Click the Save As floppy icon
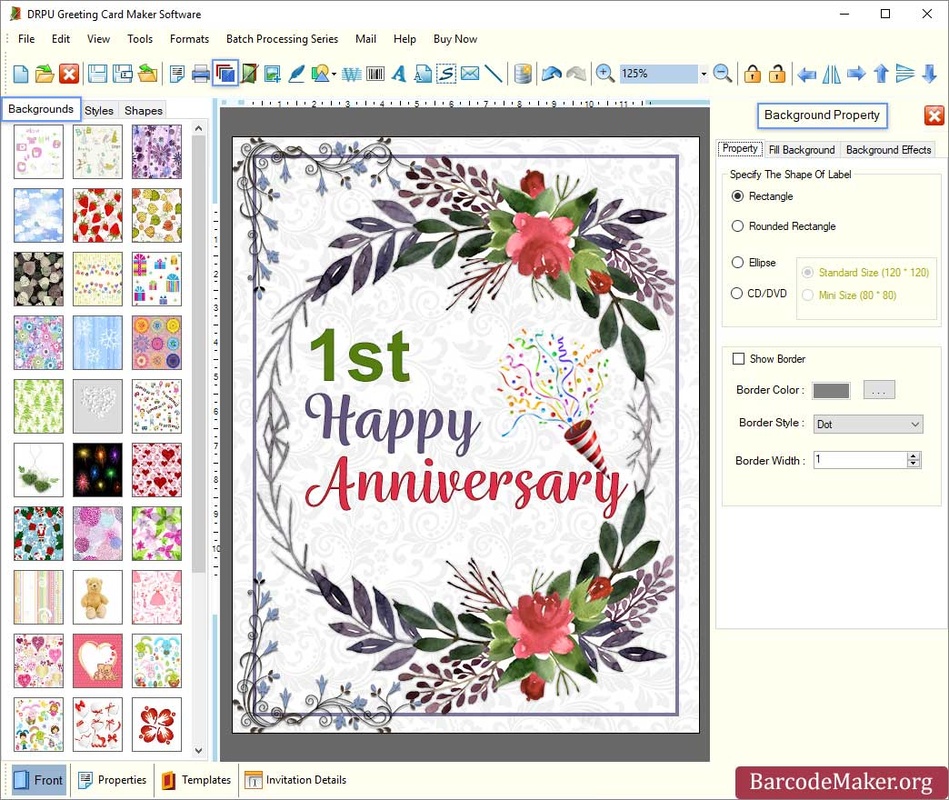This screenshot has width=949, height=800. point(123,74)
